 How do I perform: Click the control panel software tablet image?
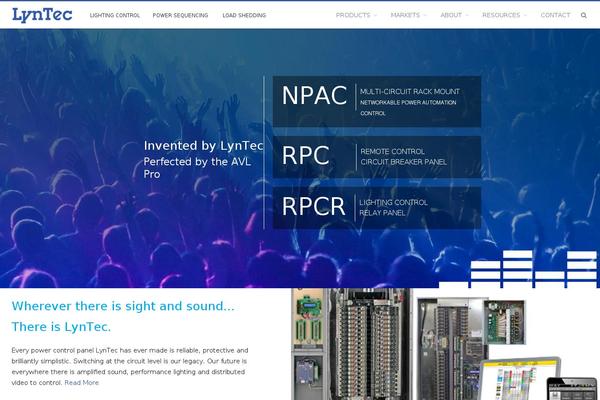520,379
